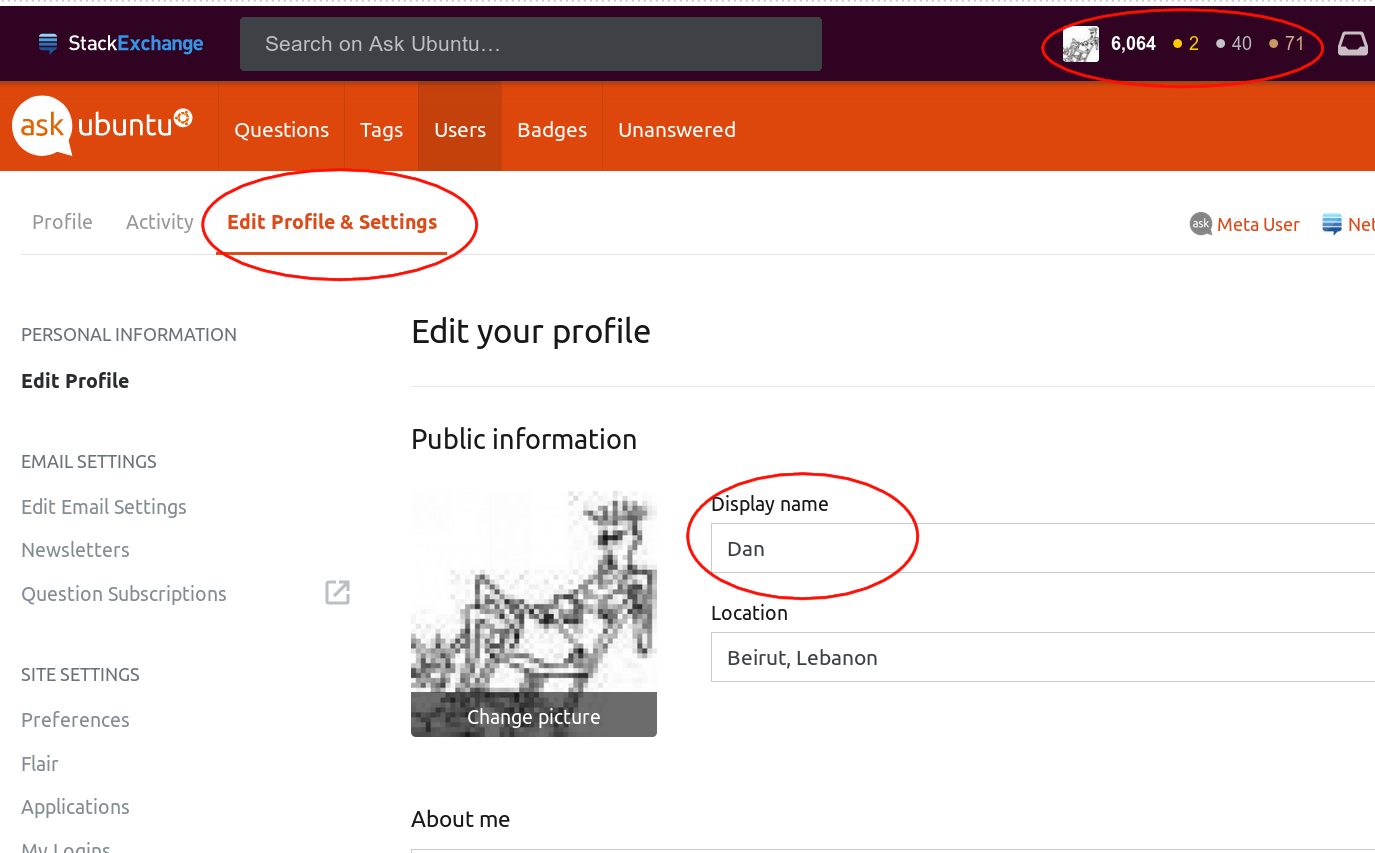
Task: Click the StackExchange logo
Action: click(x=121, y=43)
